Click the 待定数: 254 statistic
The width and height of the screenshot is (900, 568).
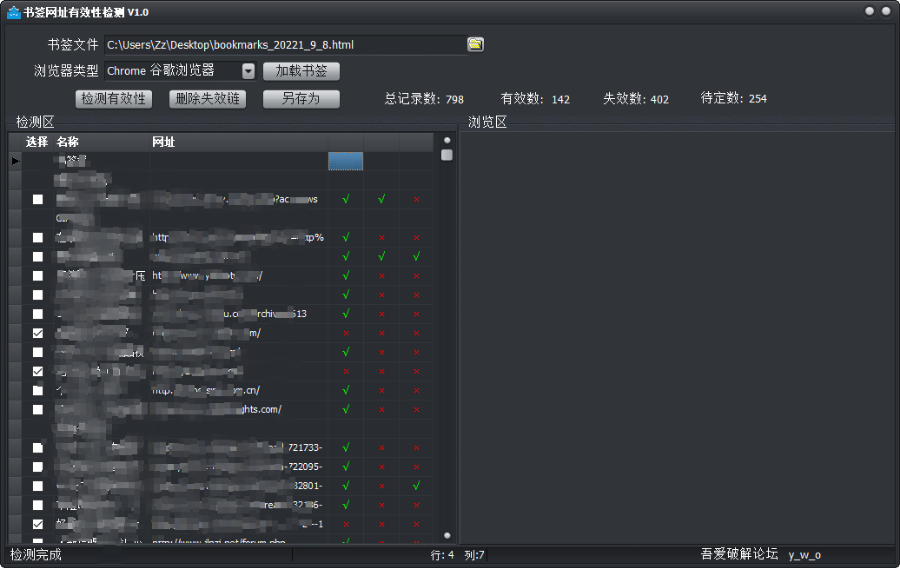coord(734,98)
